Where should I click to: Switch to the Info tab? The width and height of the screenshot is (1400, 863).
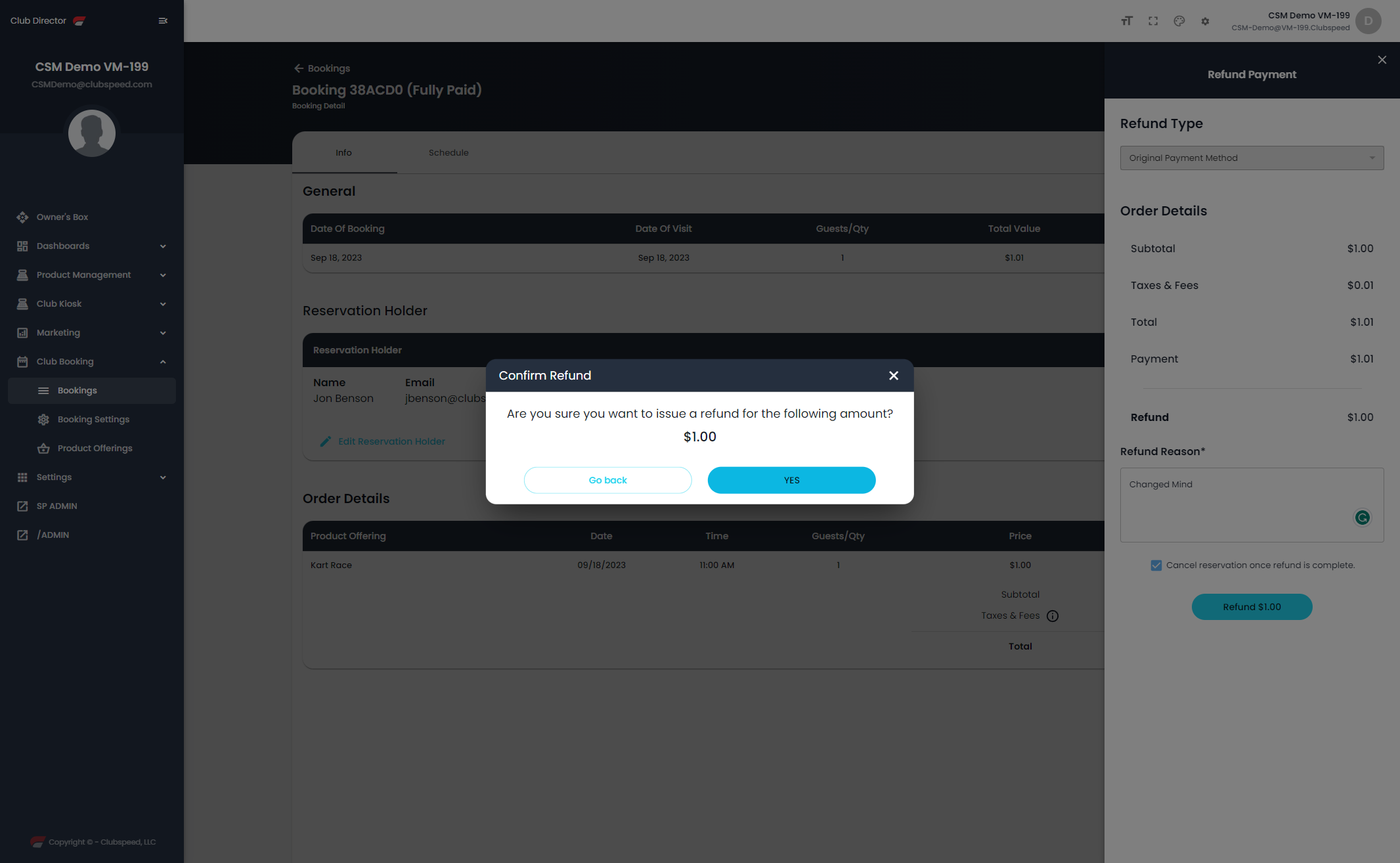pos(344,152)
